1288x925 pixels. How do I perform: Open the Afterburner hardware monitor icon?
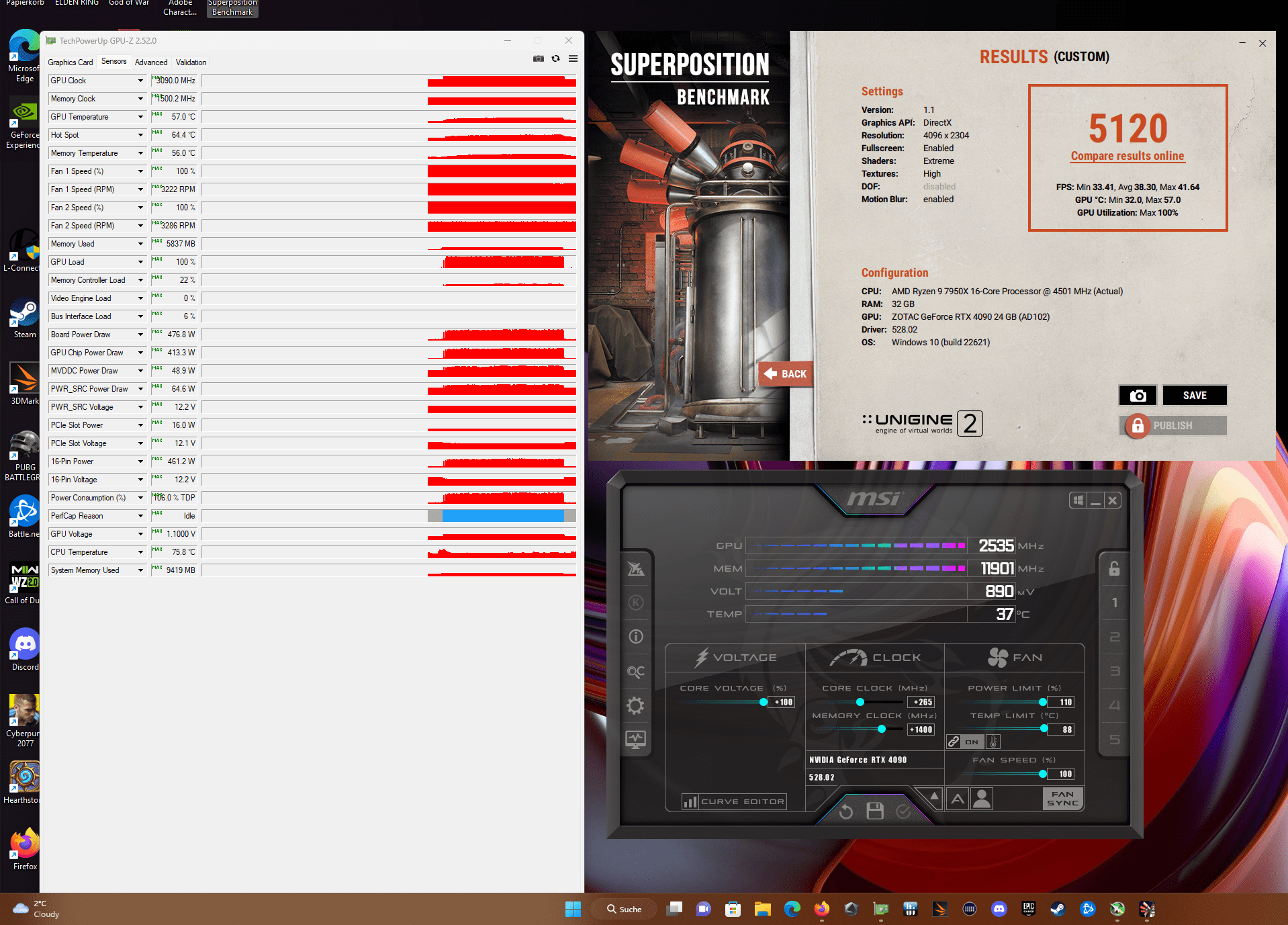[635, 740]
